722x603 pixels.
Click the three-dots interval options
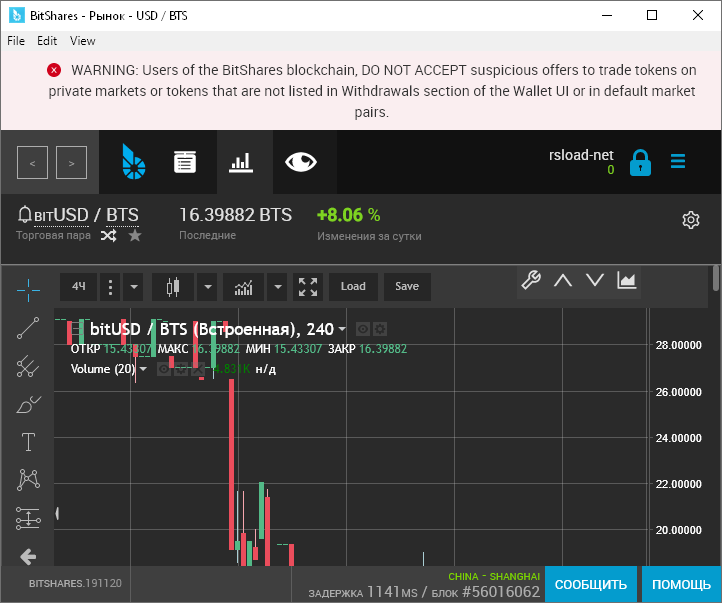pyautogui.click(x=110, y=287)
